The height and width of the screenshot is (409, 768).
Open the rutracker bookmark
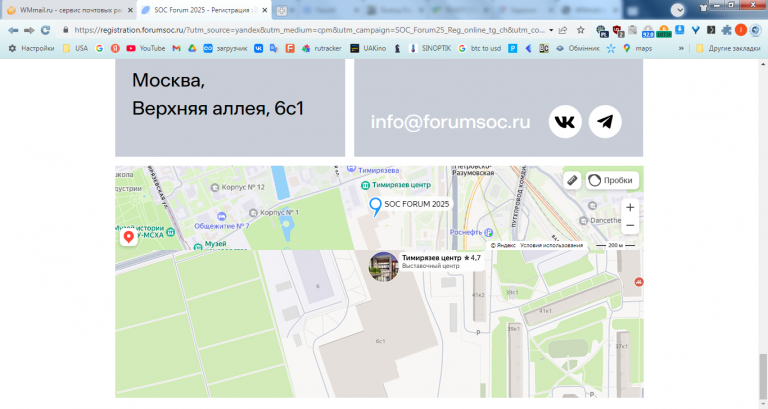point(321,48)
